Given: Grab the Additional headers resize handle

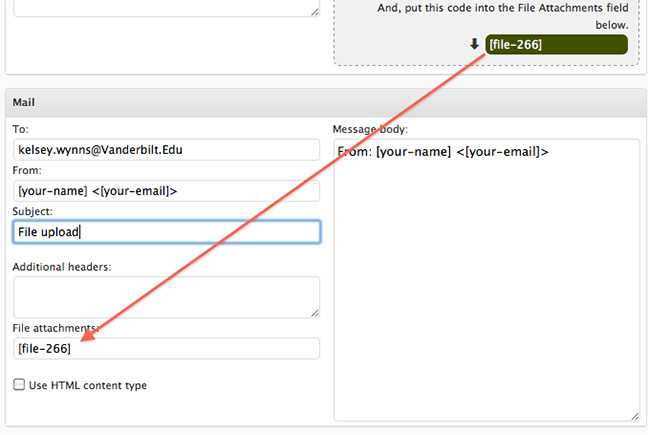Looking at the screenshot, I should tap(314, 313).
